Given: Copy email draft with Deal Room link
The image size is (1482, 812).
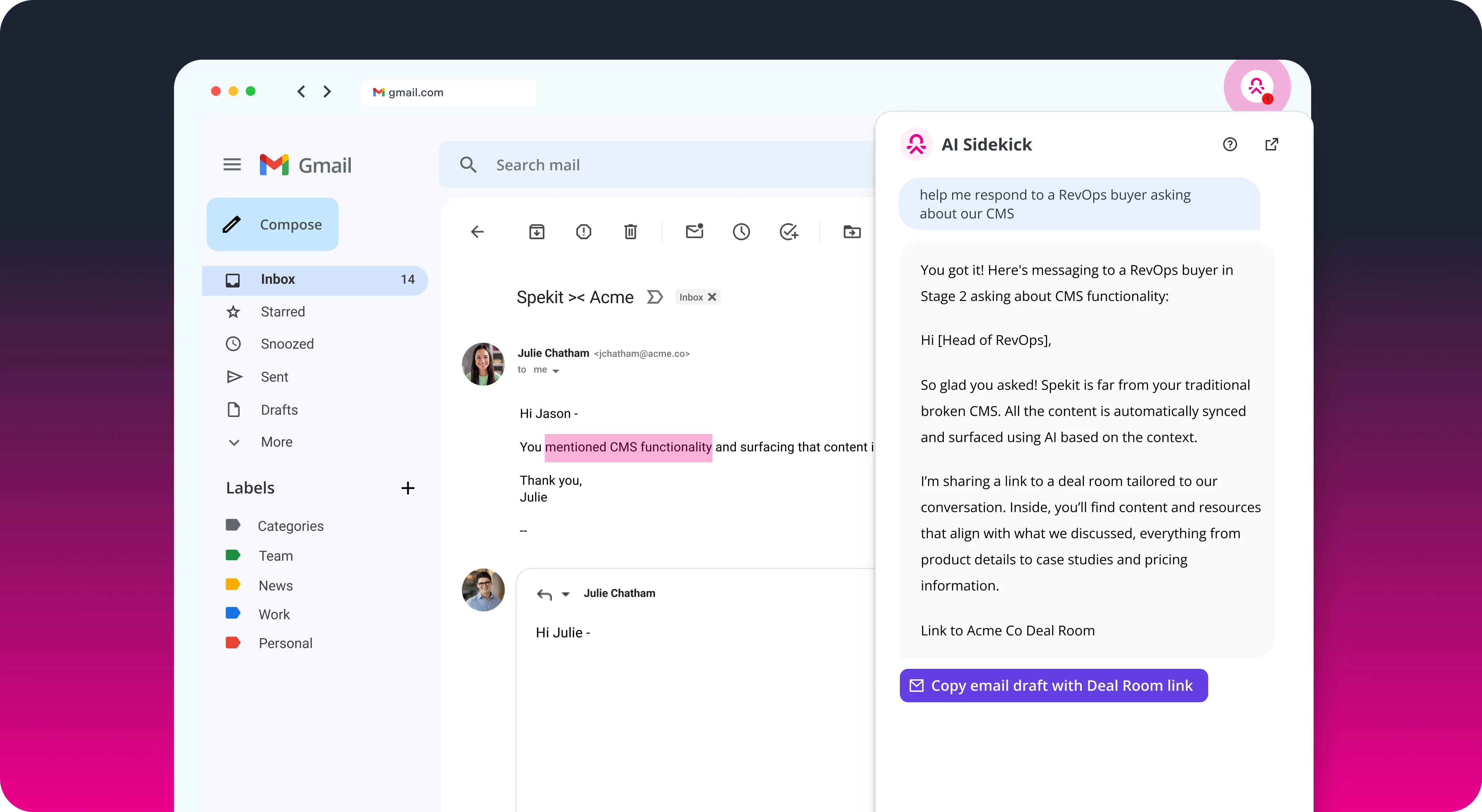Looking at the screenshot, I should pyautogui.click(x=1053, y=686).
